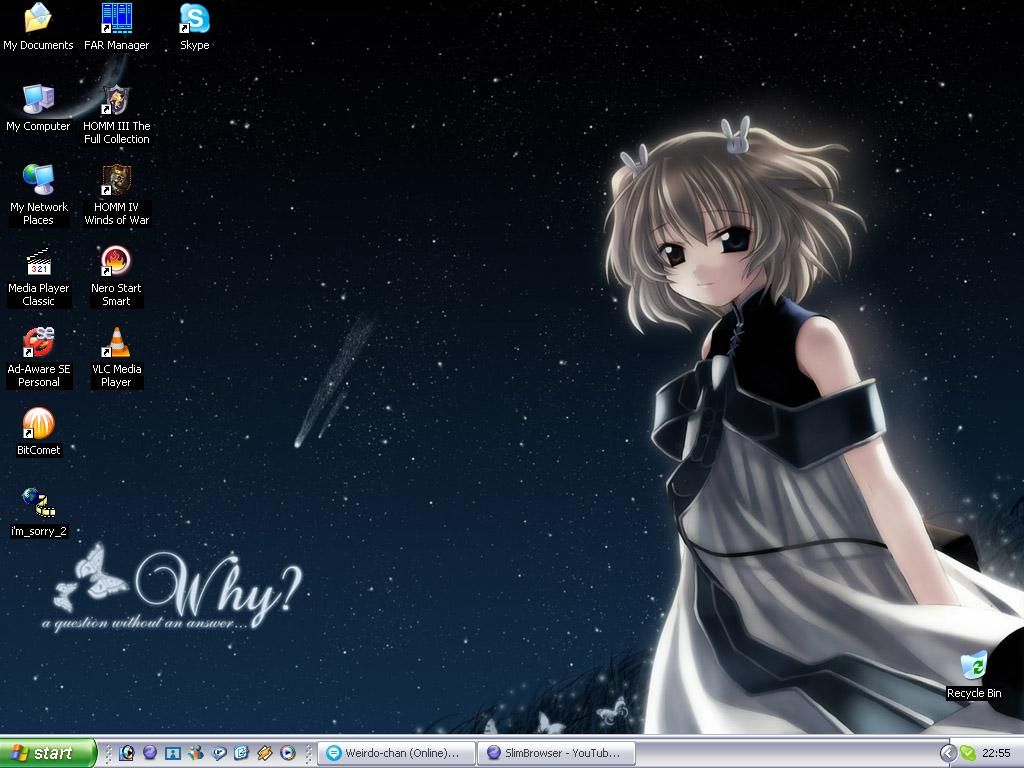Select the BitComet desktop shortcut

coord(38,431)
